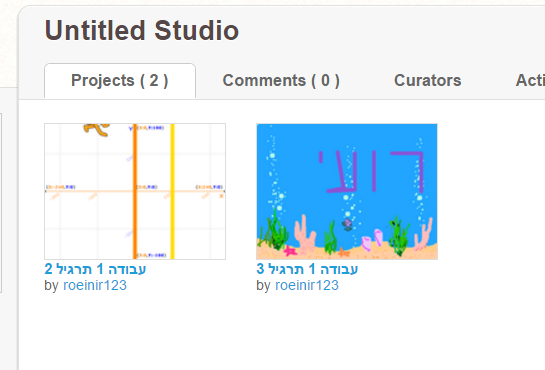The width and height of the screenshot is (545, 370).
Task: Click the yellow vertical line in grid thumbnail
Action: point(172,191)
